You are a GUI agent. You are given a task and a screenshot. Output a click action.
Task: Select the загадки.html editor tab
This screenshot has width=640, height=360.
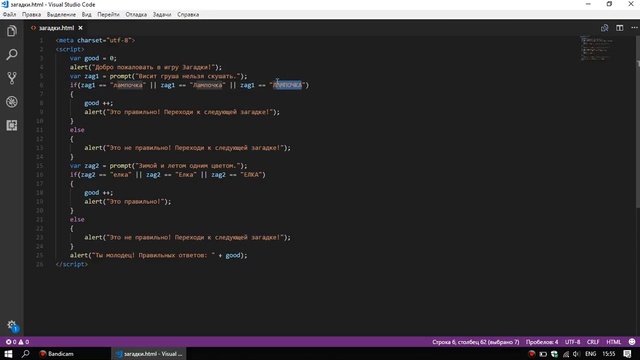56,28
